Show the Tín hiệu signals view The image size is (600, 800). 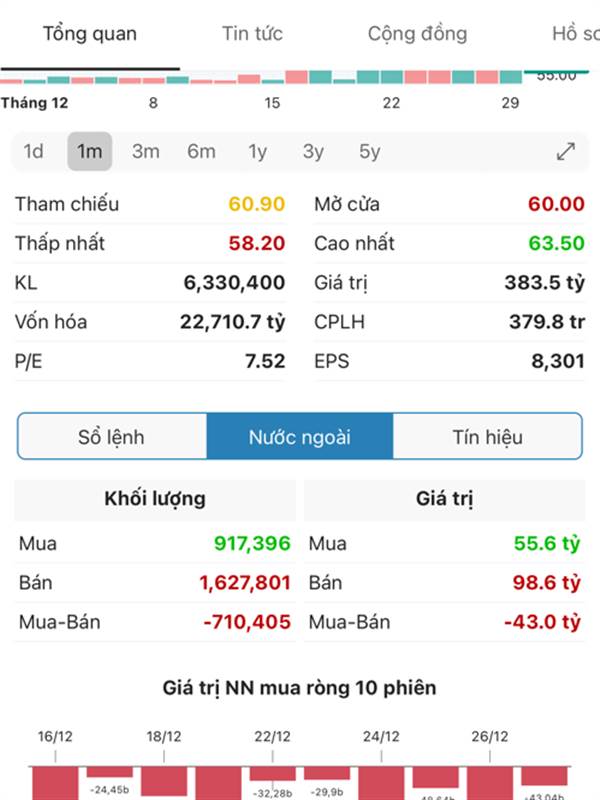pyautogui.click(x=487, y=437)
